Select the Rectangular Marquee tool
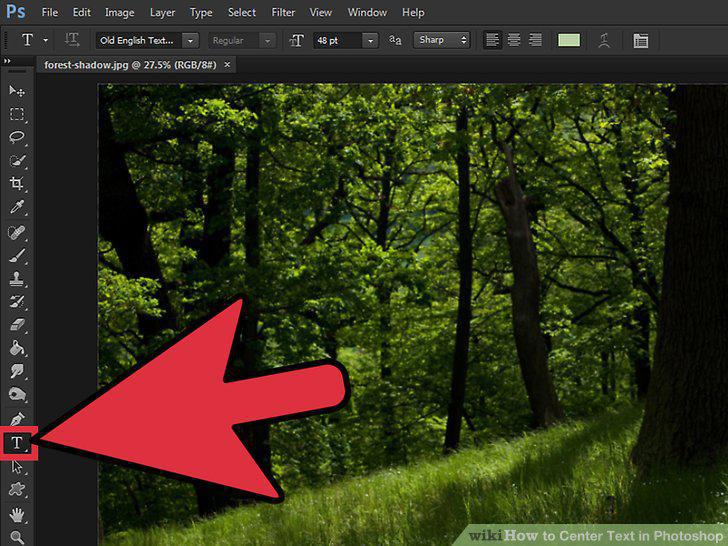Image resolution: width=728 pixels, height=546 pixels. click(17, 114)
